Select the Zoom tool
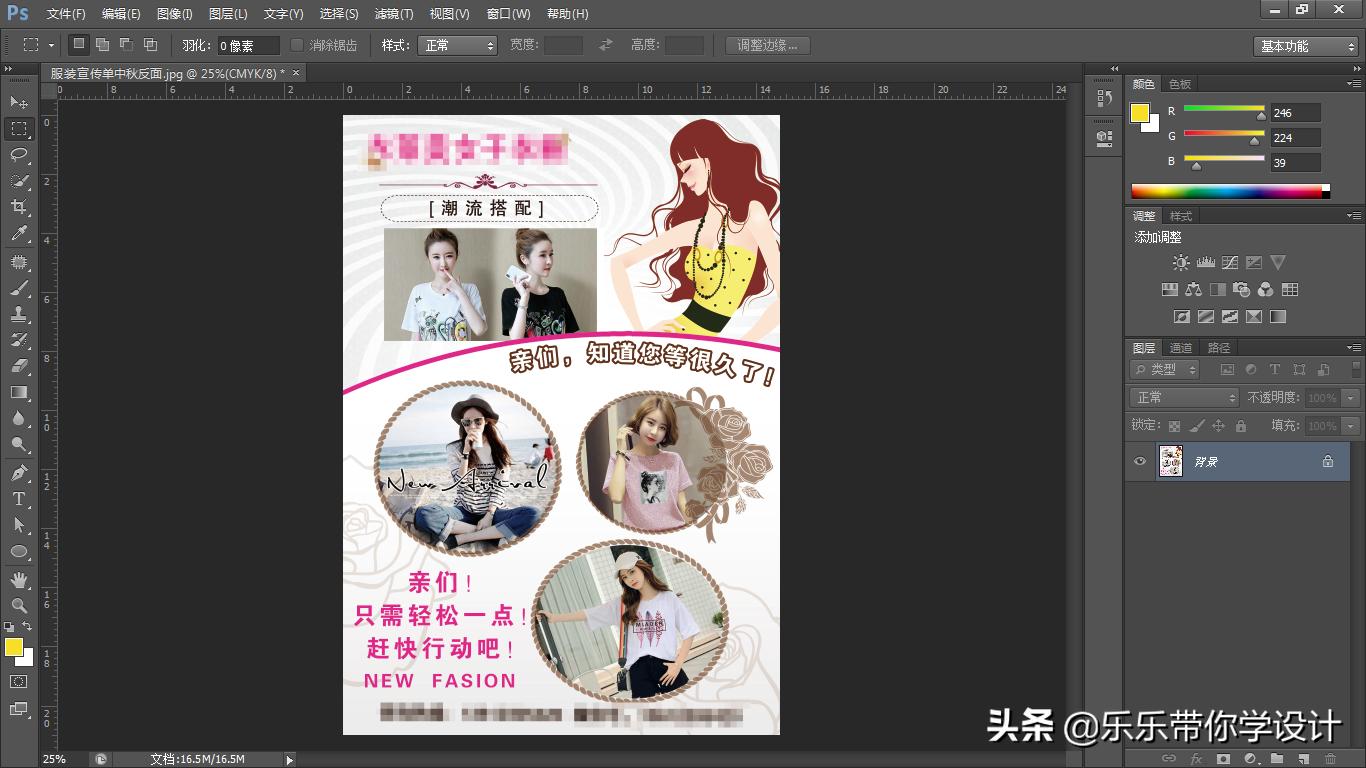 [18, 604]
